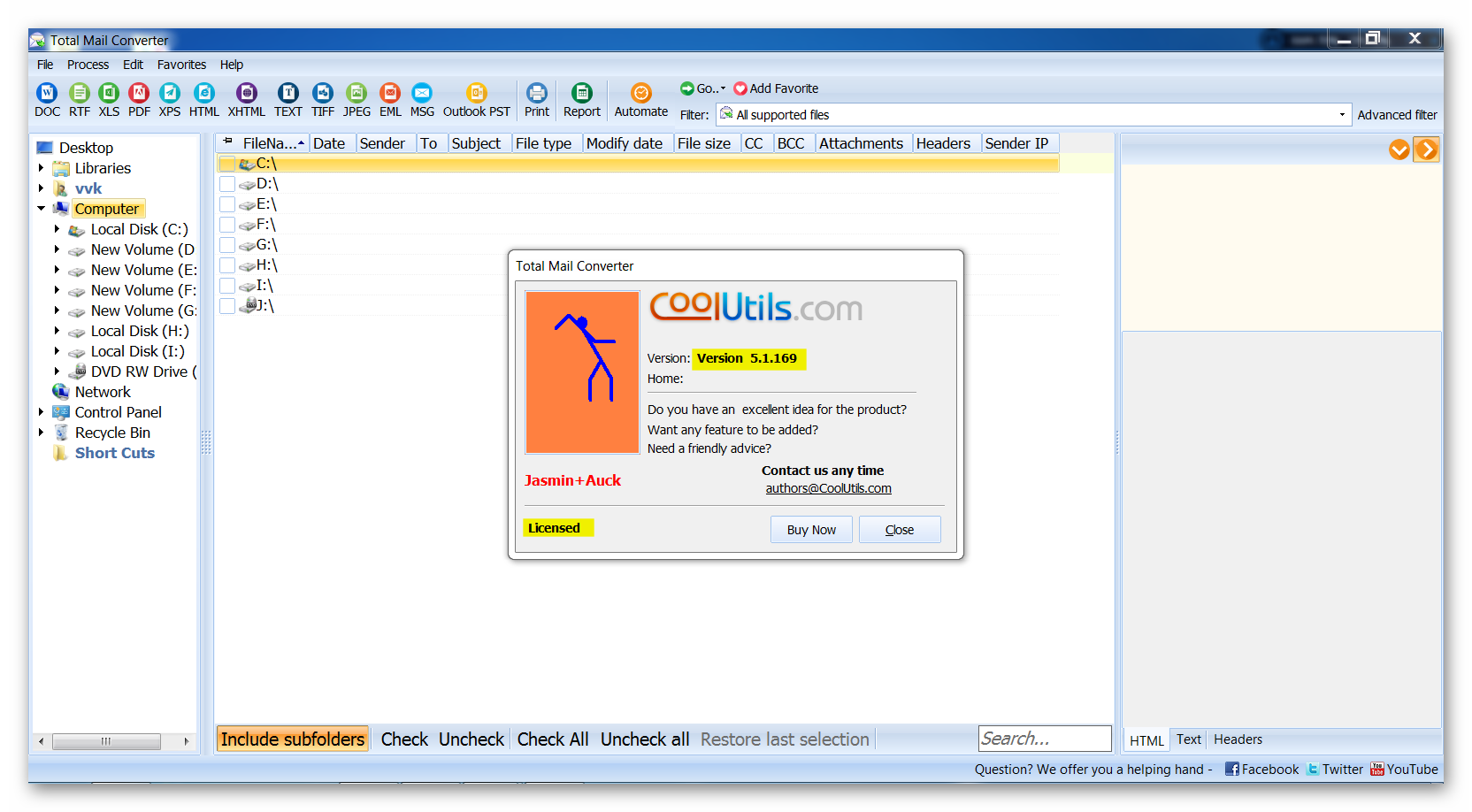Screen dimensions: 1472x812
Task: Collapse the Computer tree node
Action: click(41, 209)
